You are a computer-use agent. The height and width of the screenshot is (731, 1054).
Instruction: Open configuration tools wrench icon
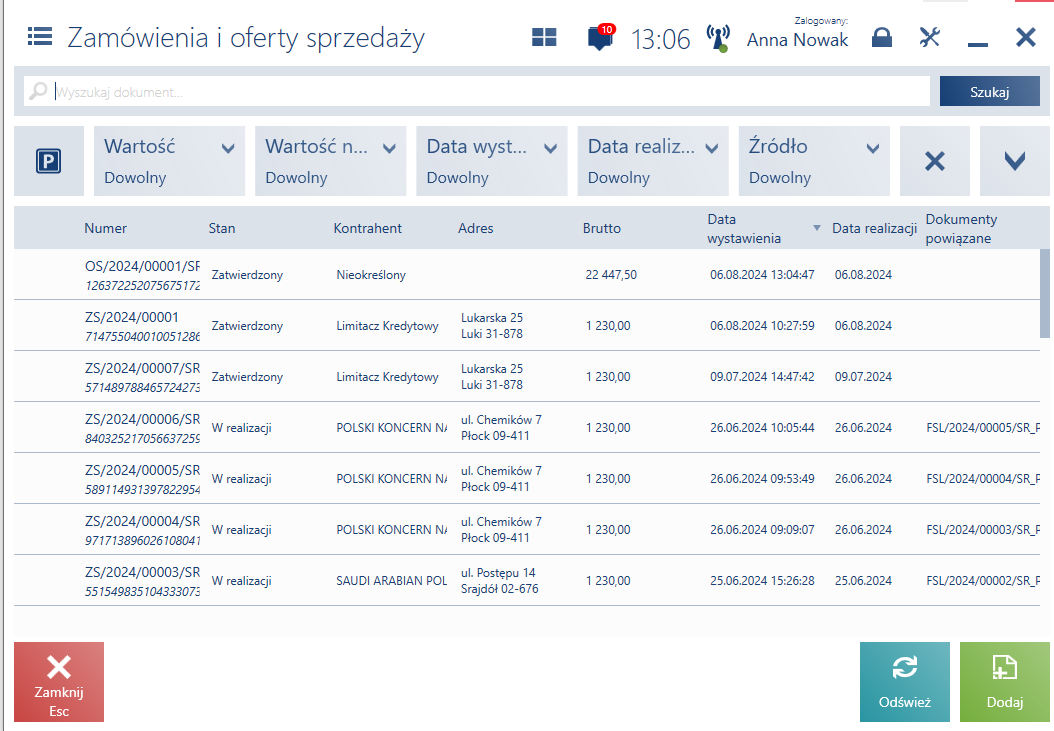point(930,37)
